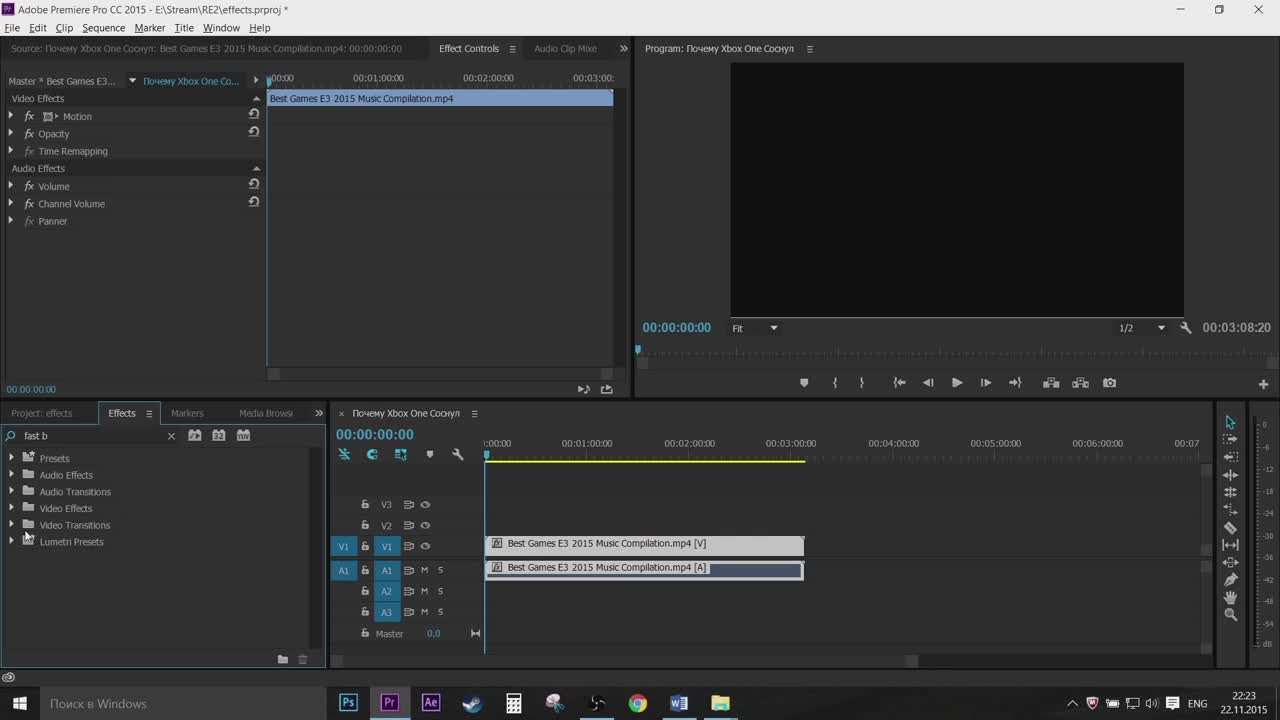1280x720 pixels.
Task: Select the Rolling Edit tool
Action: click(x=1230, y=492)
